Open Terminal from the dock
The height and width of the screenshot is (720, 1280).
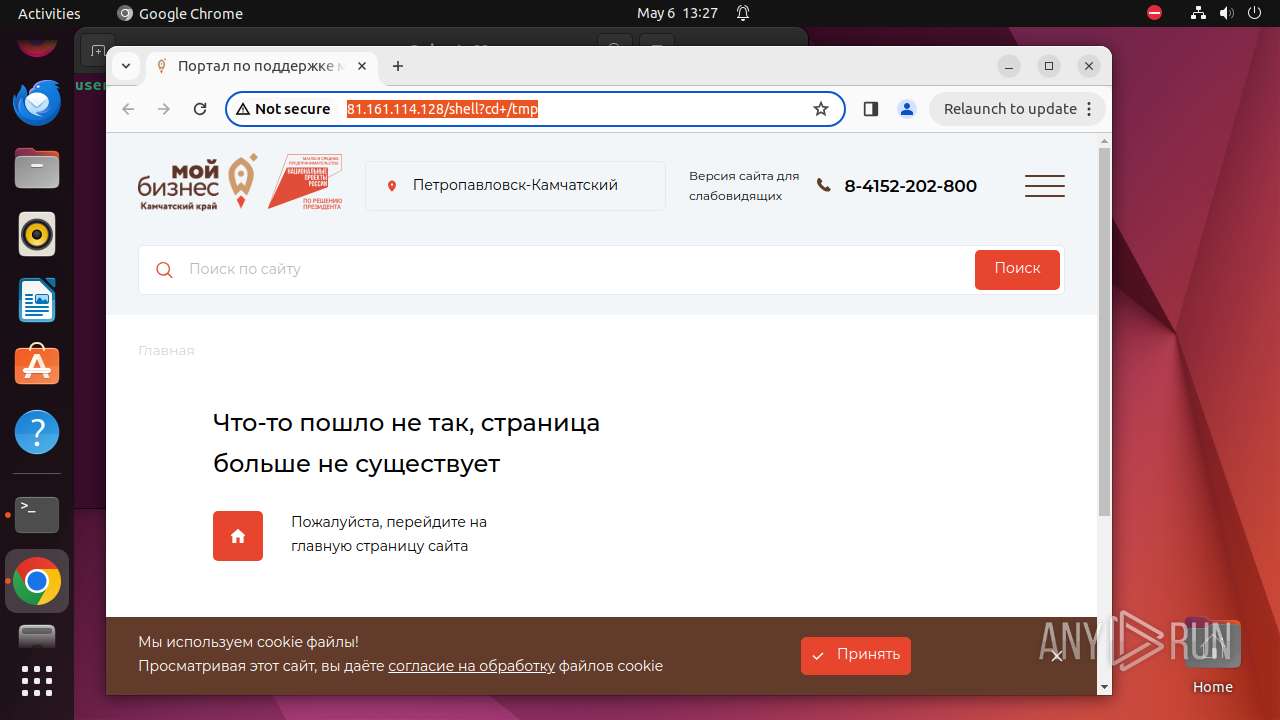pyautogui.click(x=37, y=514)
